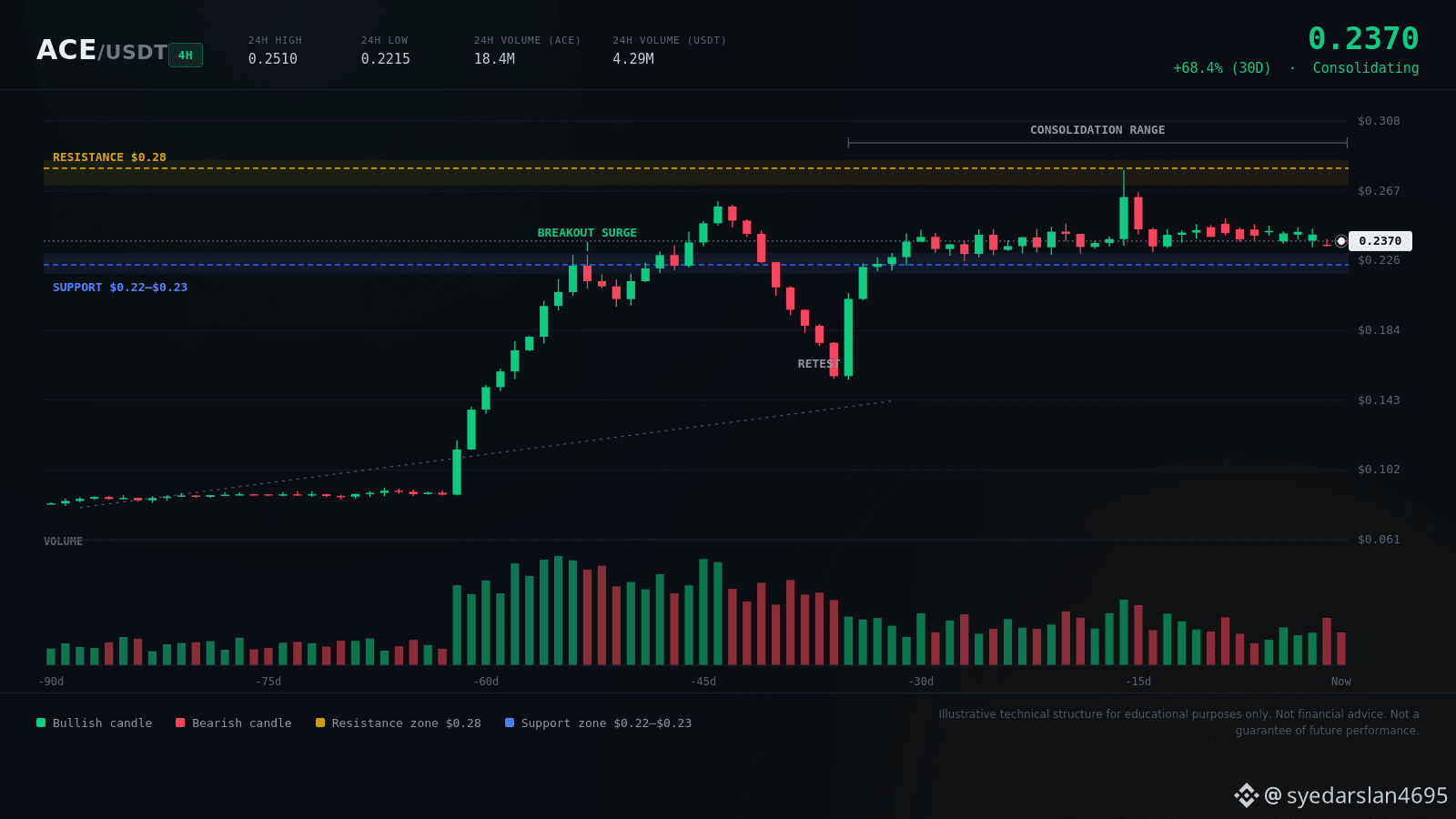Click the $0.308 price axis label

tap(1379, 121)
